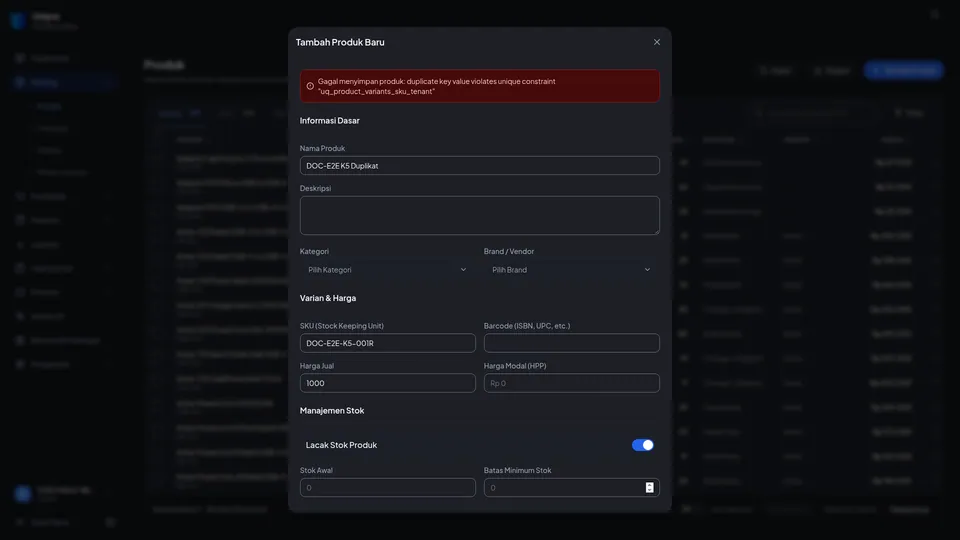Open the Pilih Brand dropdown
Image resolution: width=960 pixels, height=540 pixels.
pyautogui.click(x=571, y=270)
